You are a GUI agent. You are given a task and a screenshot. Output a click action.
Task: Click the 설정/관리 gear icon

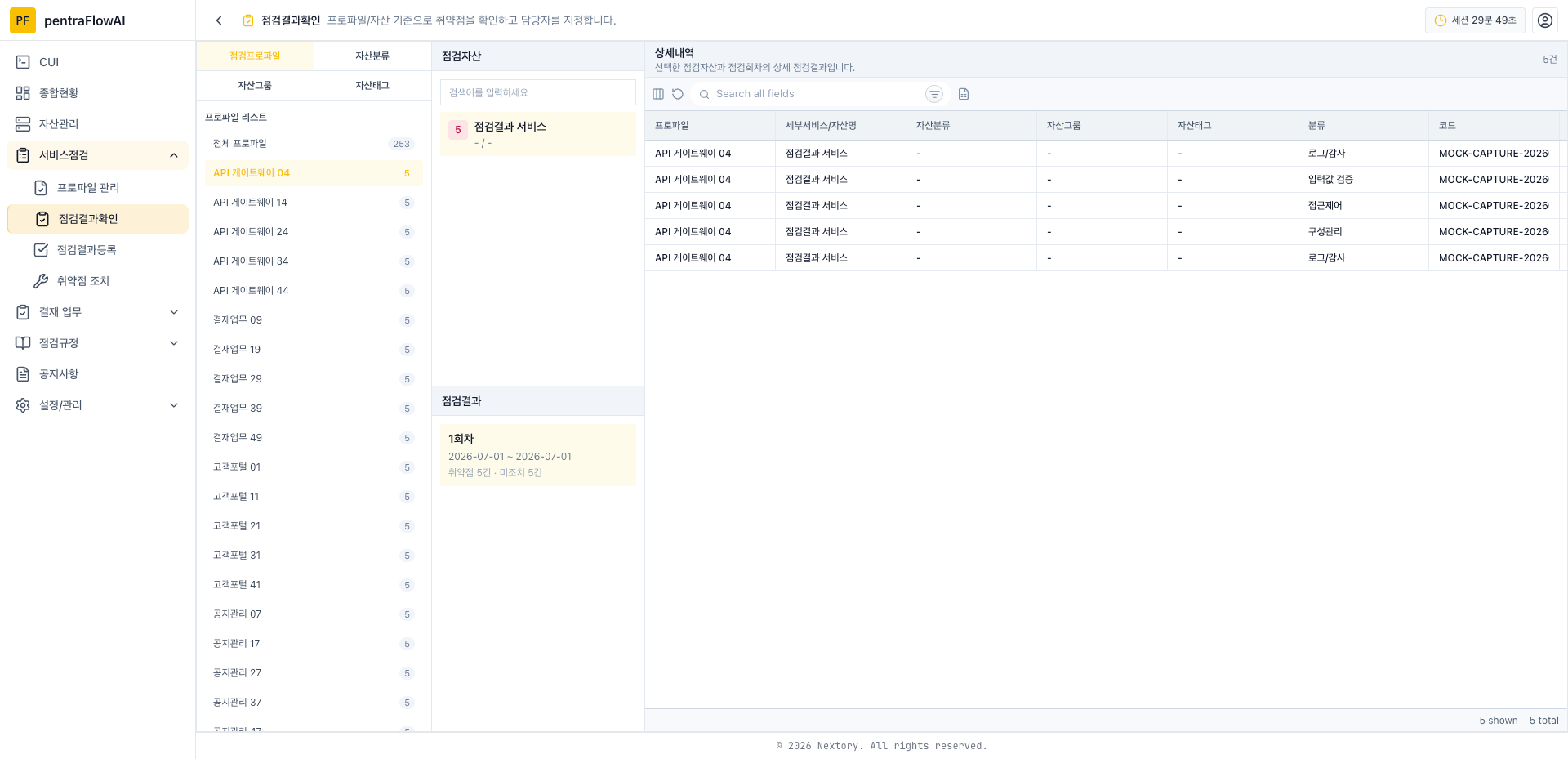pos(23,405)
